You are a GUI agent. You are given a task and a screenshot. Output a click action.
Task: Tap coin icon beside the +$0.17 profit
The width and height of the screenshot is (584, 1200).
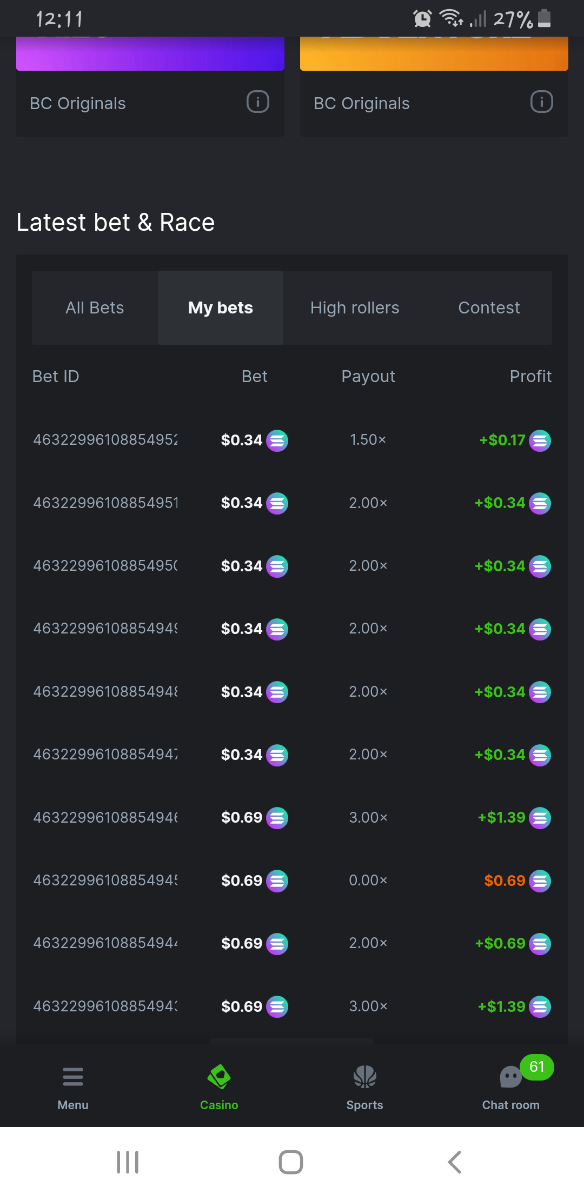(540, 440)
